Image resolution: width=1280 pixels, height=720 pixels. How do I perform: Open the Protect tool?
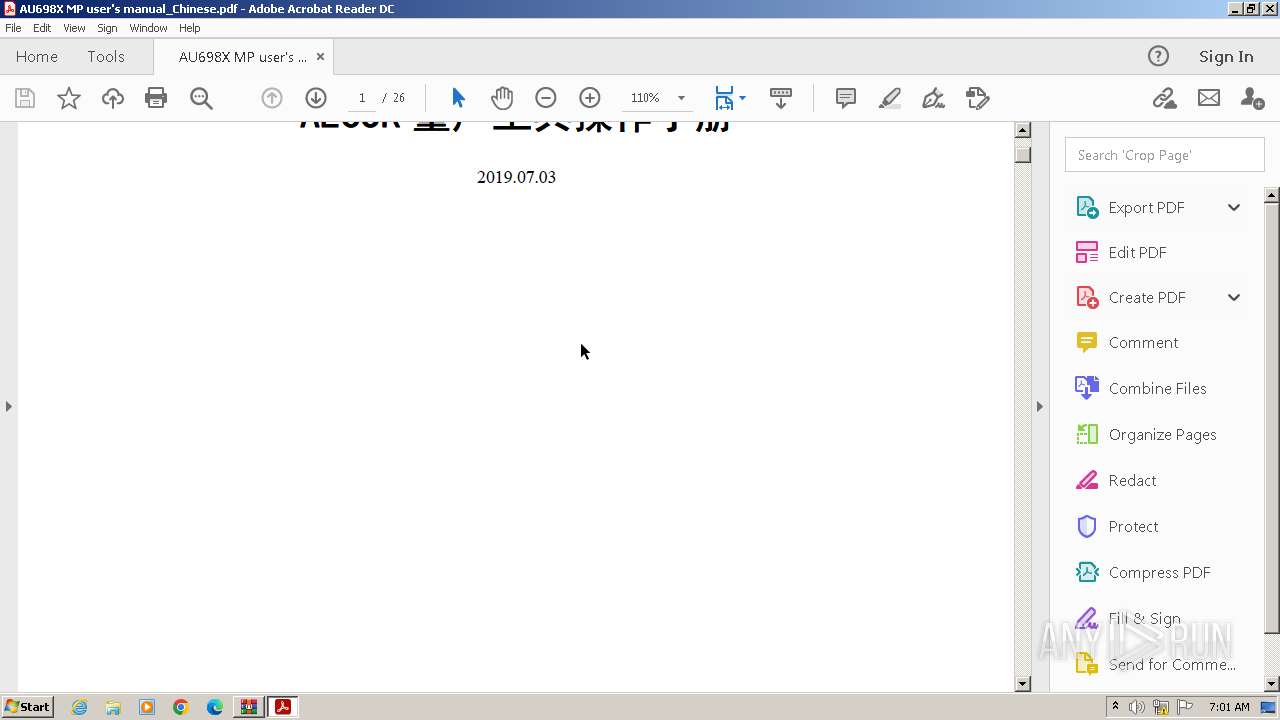[x=1133, y=526]
